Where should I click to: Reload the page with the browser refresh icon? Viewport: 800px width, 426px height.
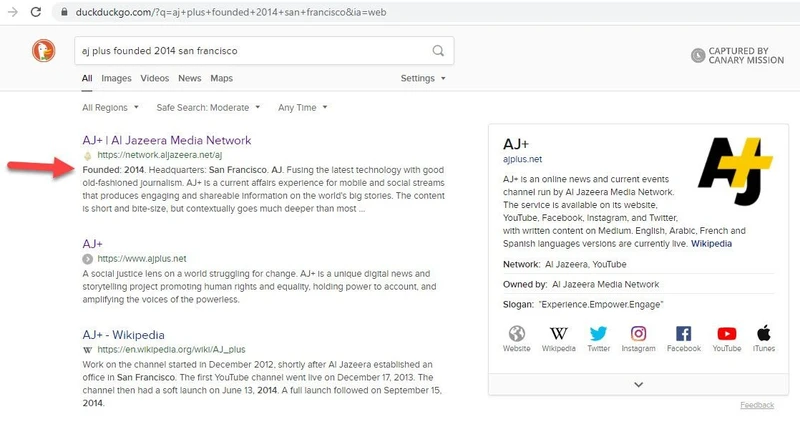36,12
